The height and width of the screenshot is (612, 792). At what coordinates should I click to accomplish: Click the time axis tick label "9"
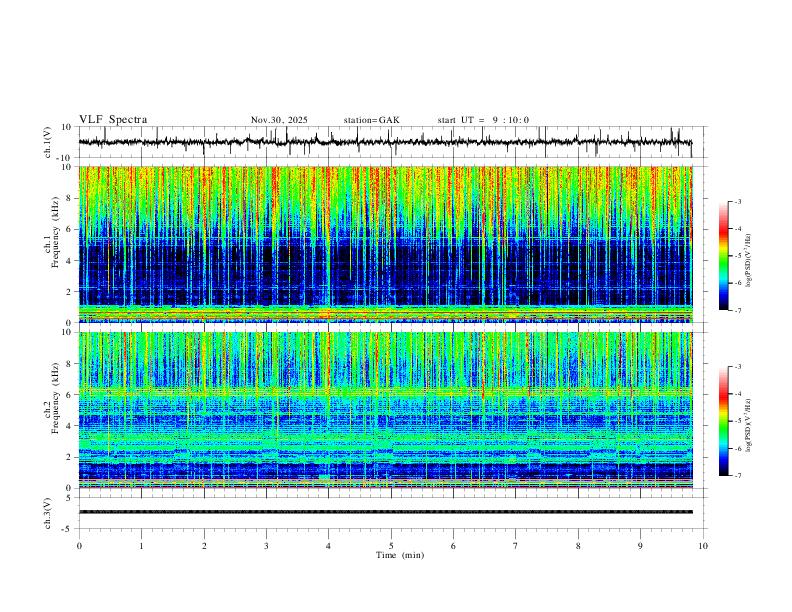(640, 546)
